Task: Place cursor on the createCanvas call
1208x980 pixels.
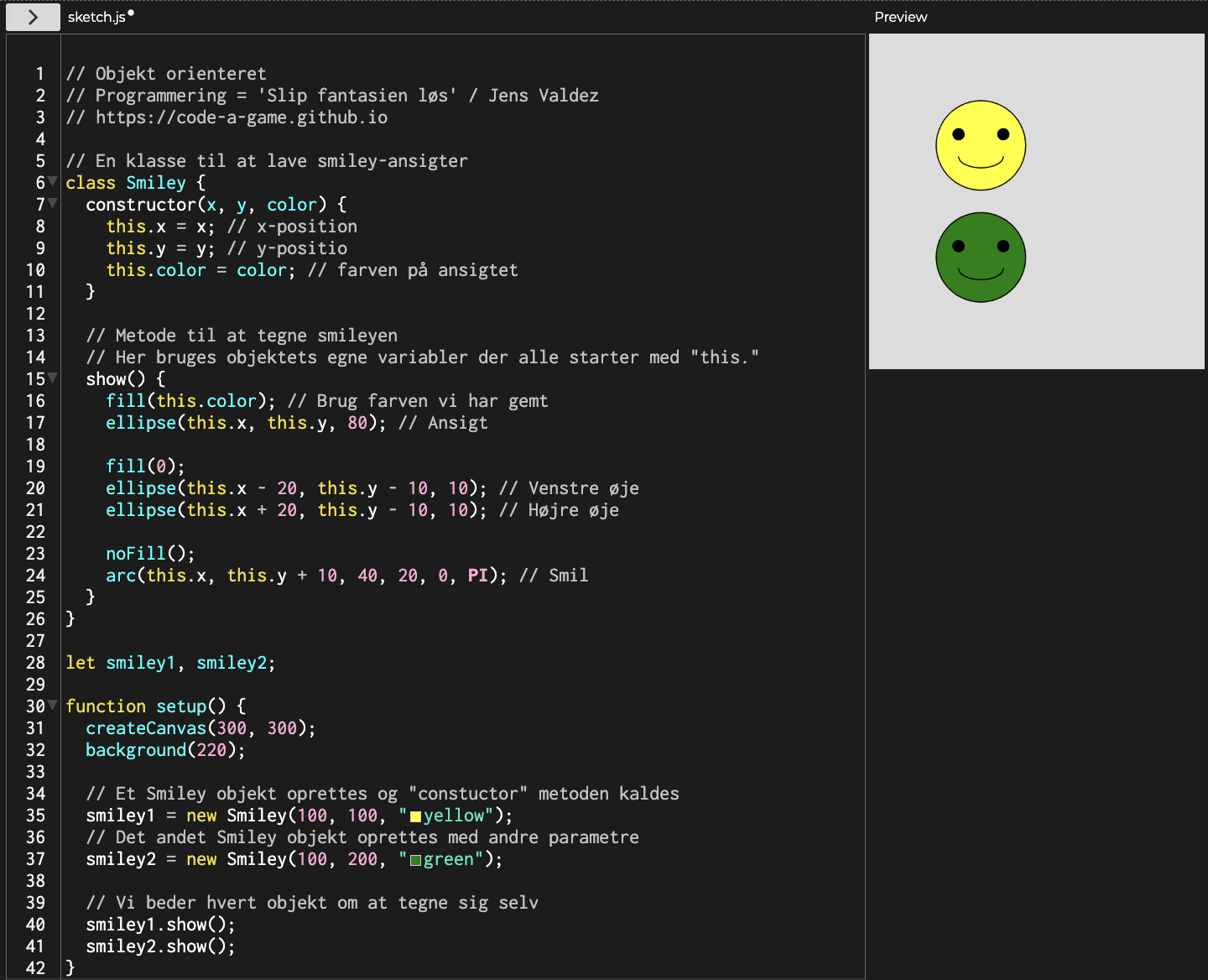Action: click(x=146, y=728)
